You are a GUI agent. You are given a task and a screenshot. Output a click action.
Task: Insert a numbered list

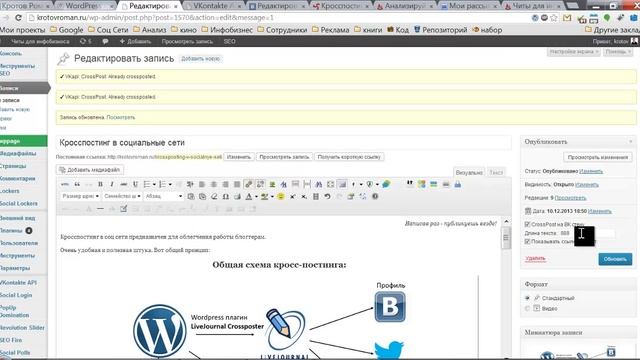[162, 184]
